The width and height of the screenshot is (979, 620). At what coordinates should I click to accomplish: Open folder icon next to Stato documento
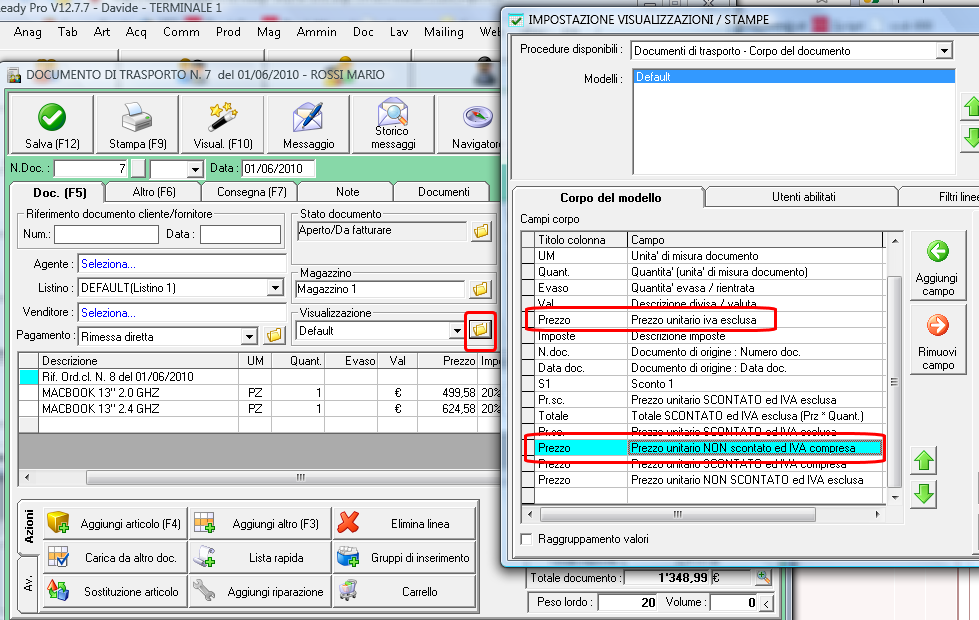481,231
